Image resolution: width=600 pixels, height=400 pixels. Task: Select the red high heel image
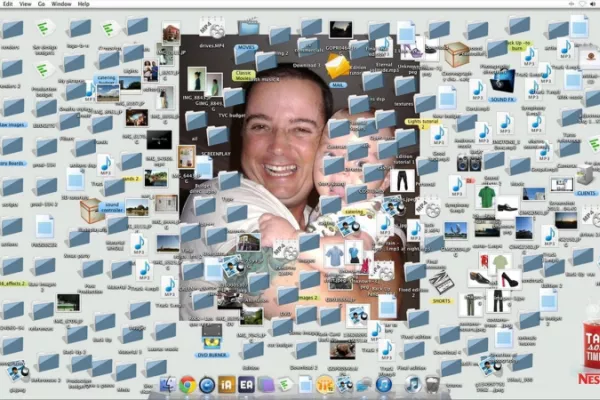pos(508,279)
